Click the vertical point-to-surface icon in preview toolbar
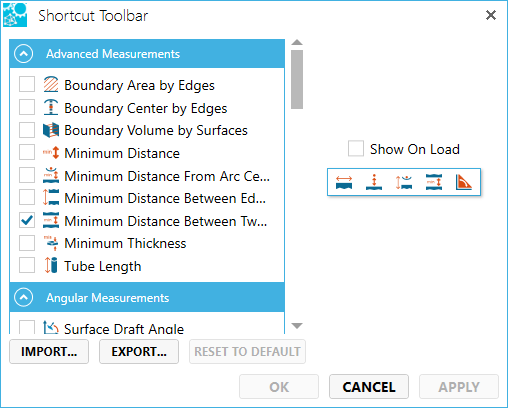The image size is (508, 408). pyautogui.click(x=374, y=182)
